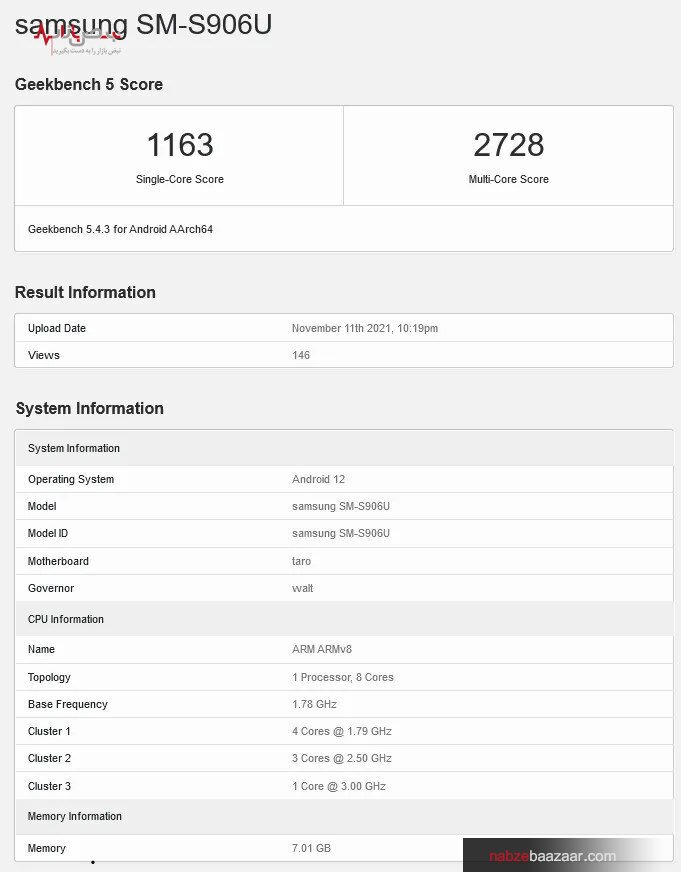Select the governor value 'walt'
Viewport: 681px width, 872px height.
pos(302,588)
